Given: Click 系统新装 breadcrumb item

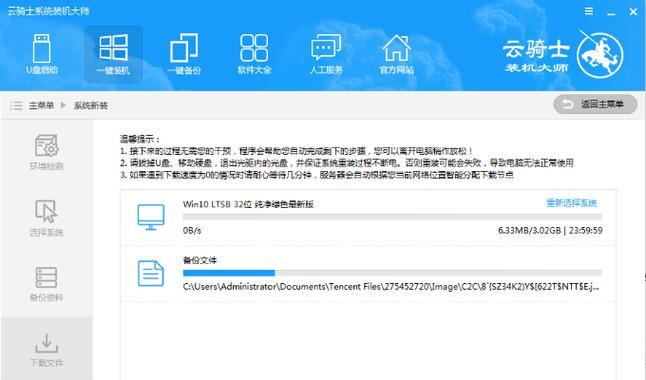Looking at the screenshot, I should [x=91, y=106].
